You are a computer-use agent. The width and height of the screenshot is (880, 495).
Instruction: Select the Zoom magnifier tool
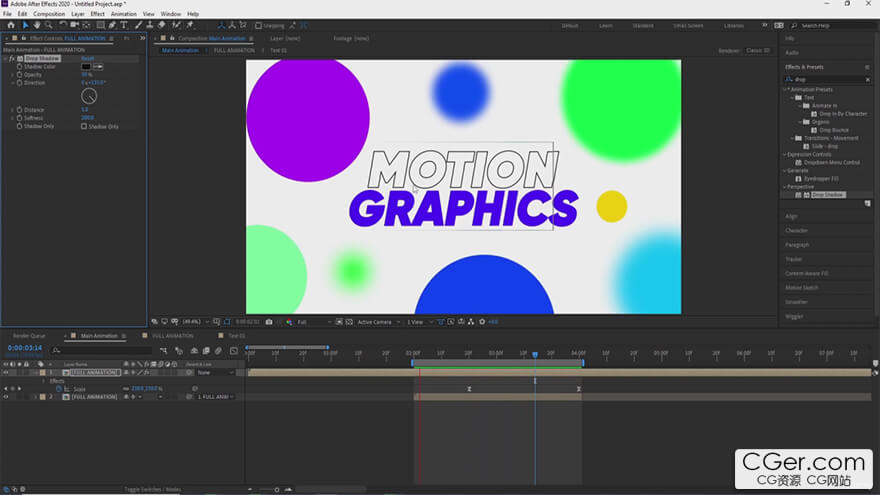(49, 25)
